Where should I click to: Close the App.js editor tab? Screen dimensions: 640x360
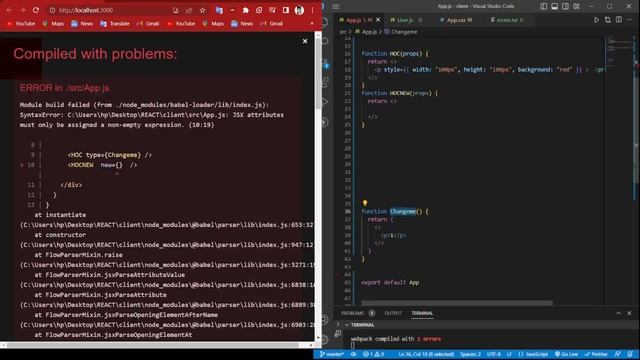pos(378,20)
